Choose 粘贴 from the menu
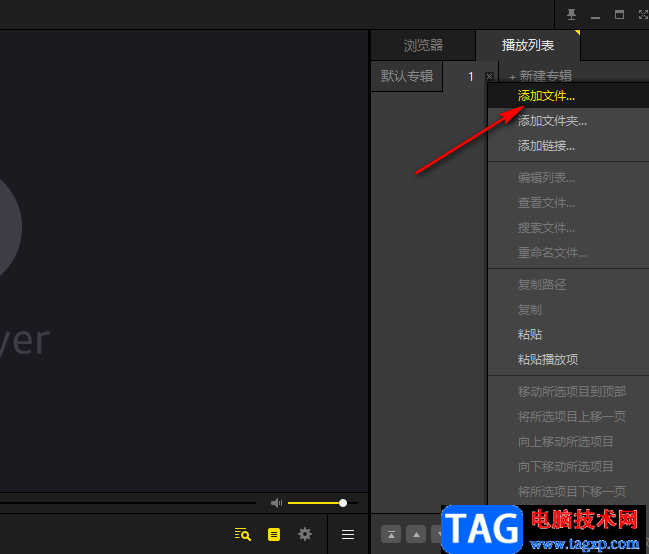Screen dimensions: 649x554 click(568, 335)
